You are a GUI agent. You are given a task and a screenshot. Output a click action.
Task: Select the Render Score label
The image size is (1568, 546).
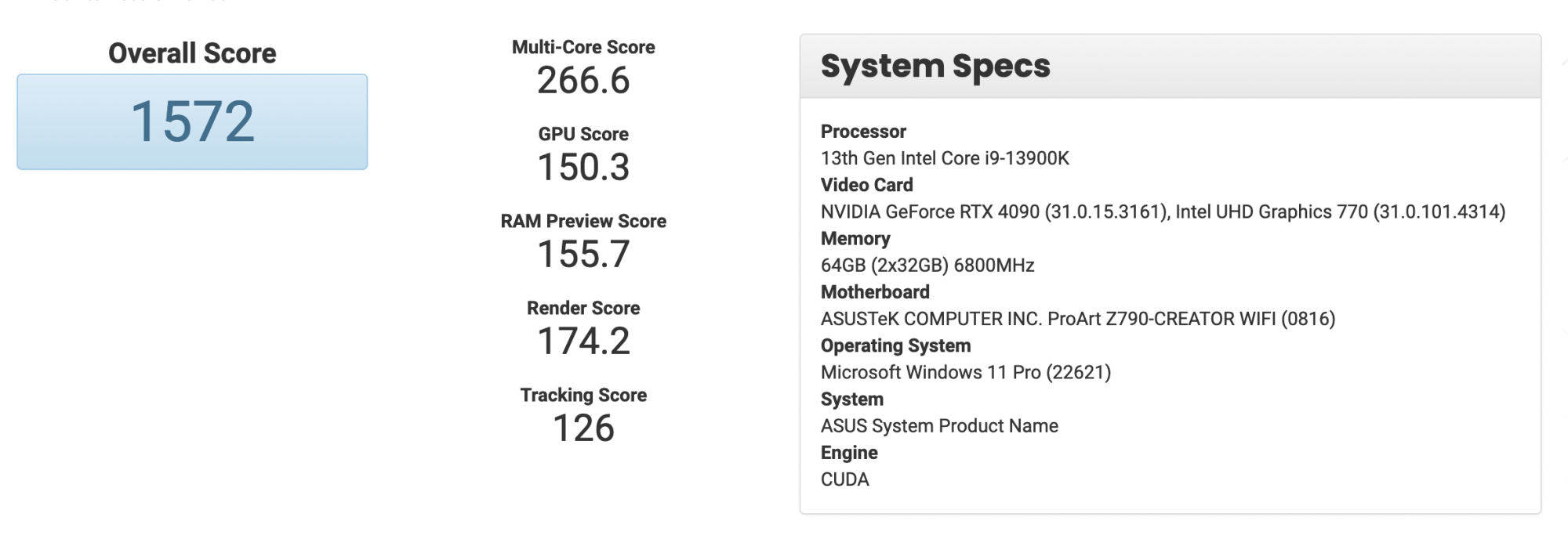pos(583,308)
